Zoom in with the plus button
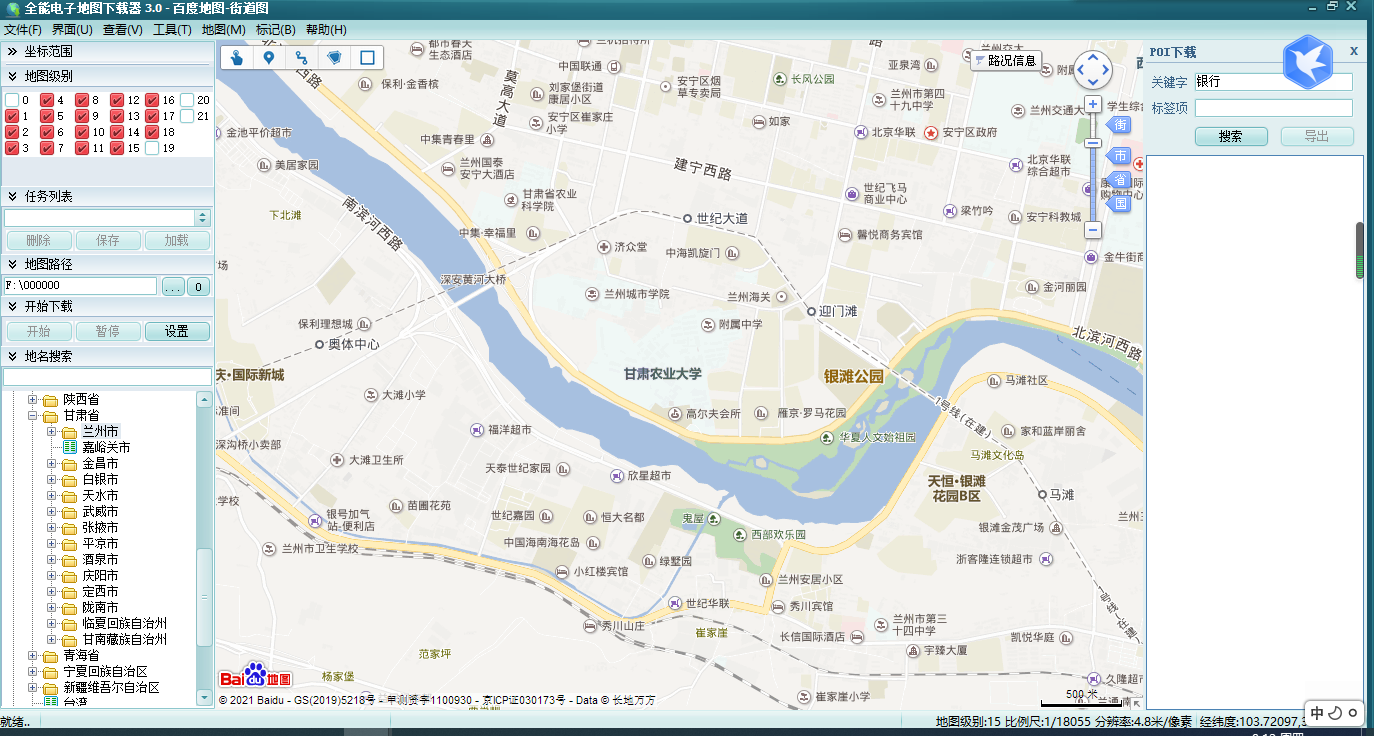 click(1093, 104)
